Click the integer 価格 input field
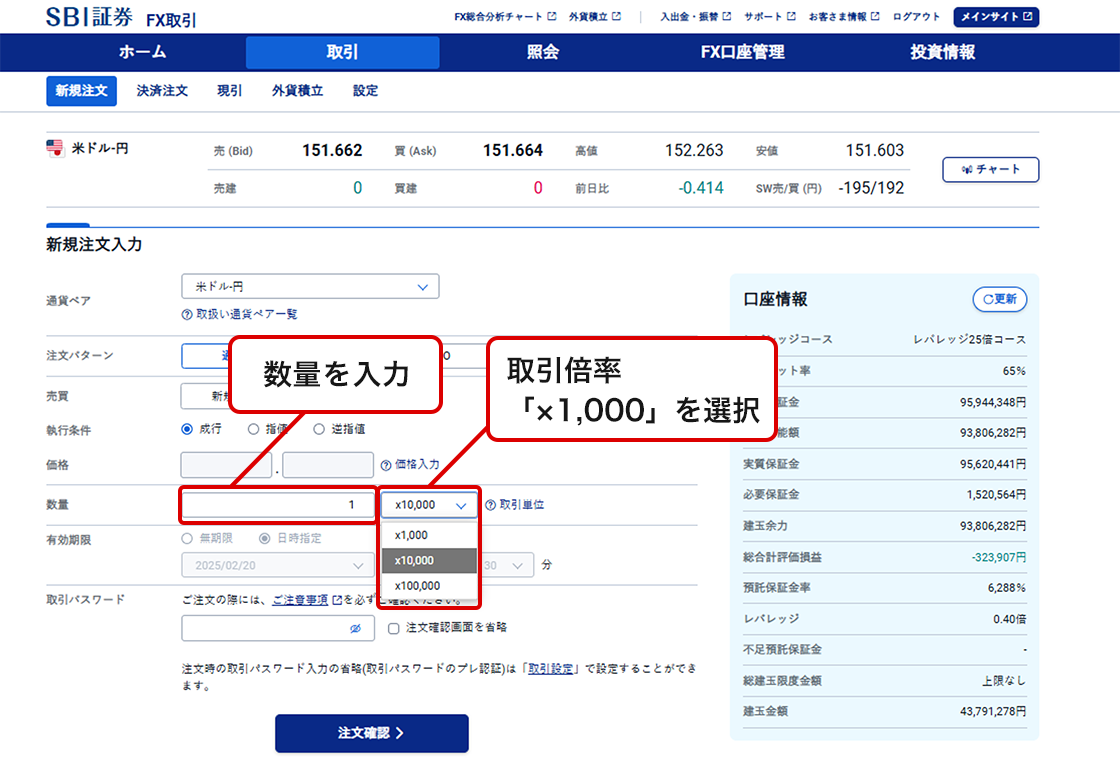 click(x=226, y=464)
